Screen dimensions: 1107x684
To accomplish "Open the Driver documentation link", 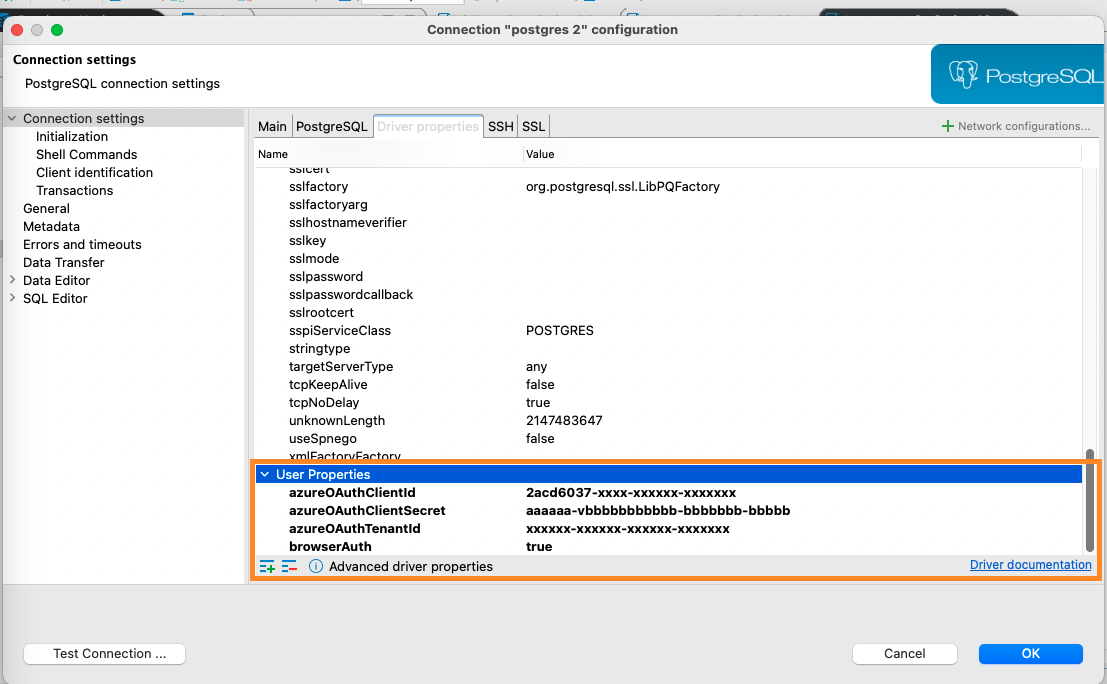I will (x=1030, y=564).
